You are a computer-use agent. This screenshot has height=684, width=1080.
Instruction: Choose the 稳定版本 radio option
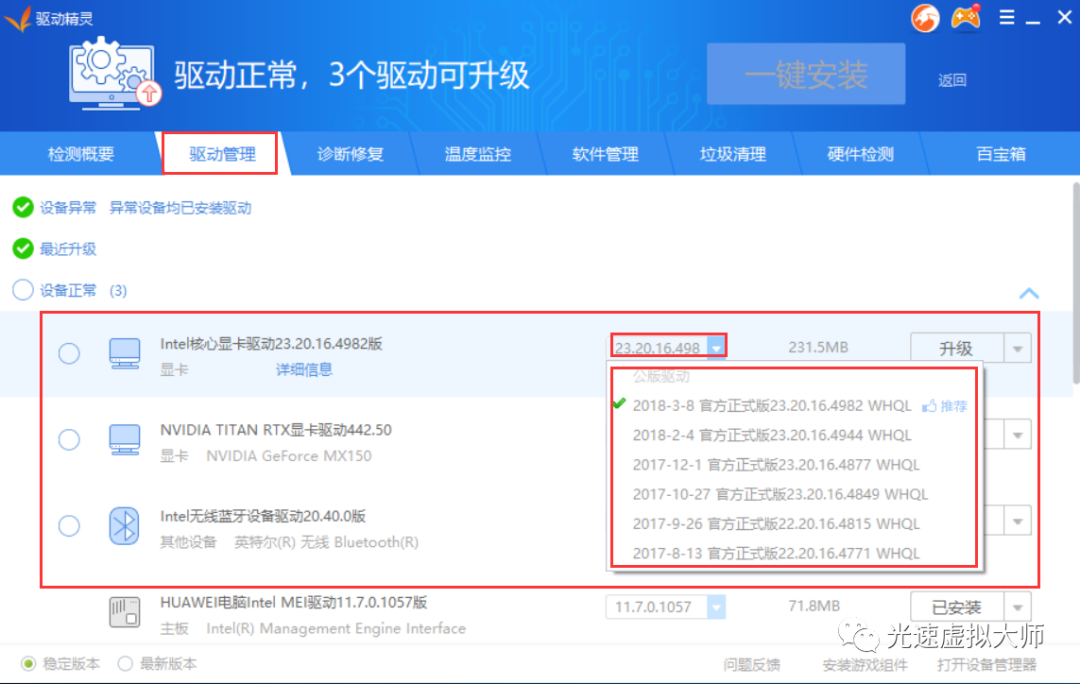click(x=28, y=664)
